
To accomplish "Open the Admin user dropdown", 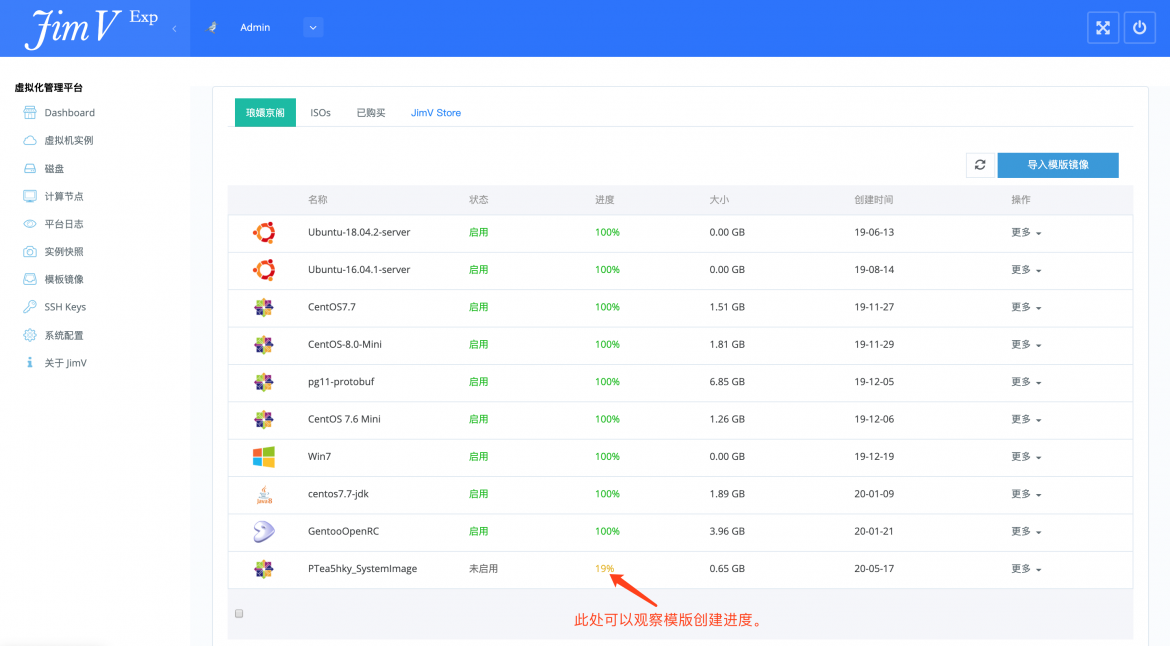I will point(313,28).
